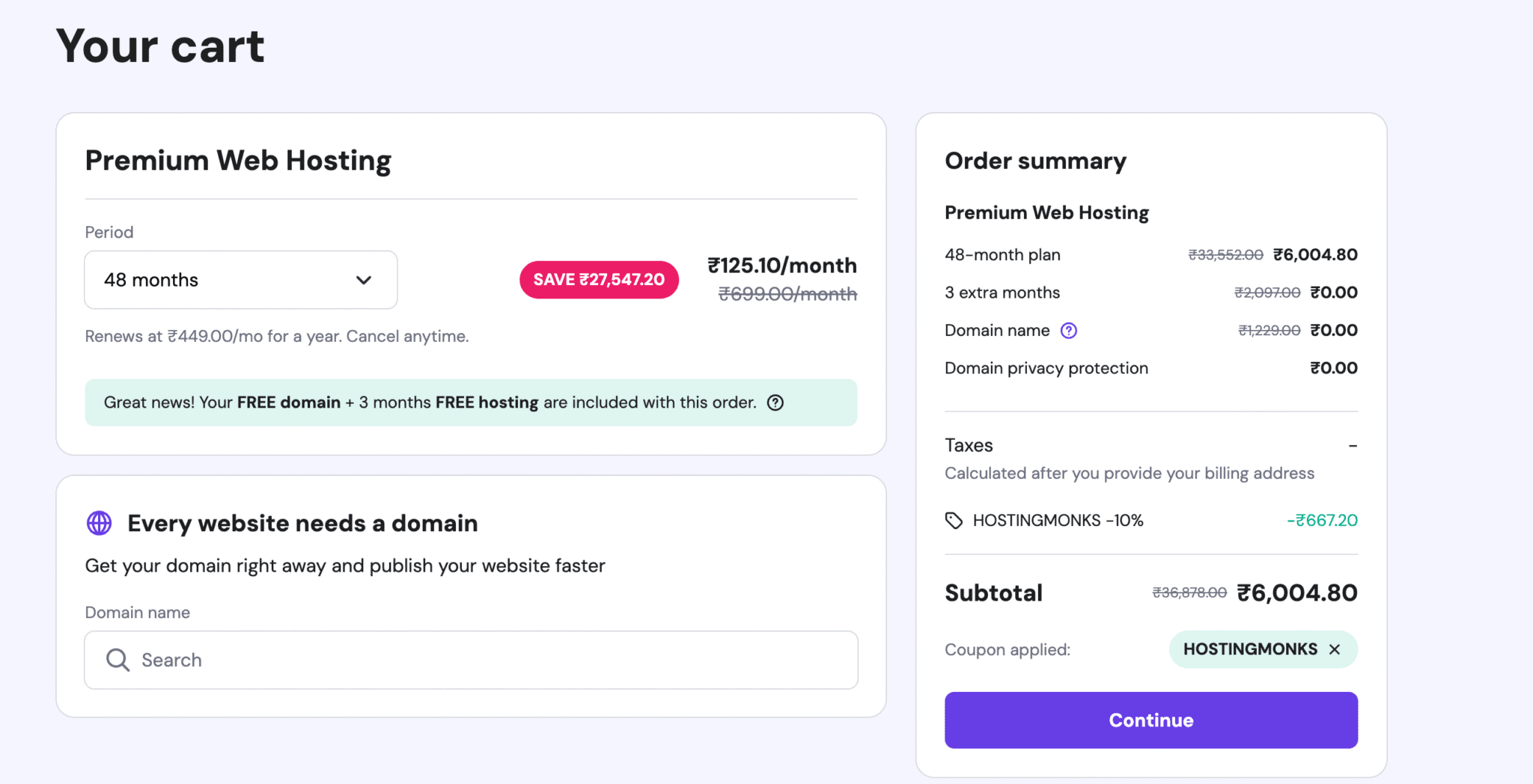Image resolution: width=1533 pixels, height=784 pixels.
Task: Click inside the domain Search input
Action: pos(470,660)
